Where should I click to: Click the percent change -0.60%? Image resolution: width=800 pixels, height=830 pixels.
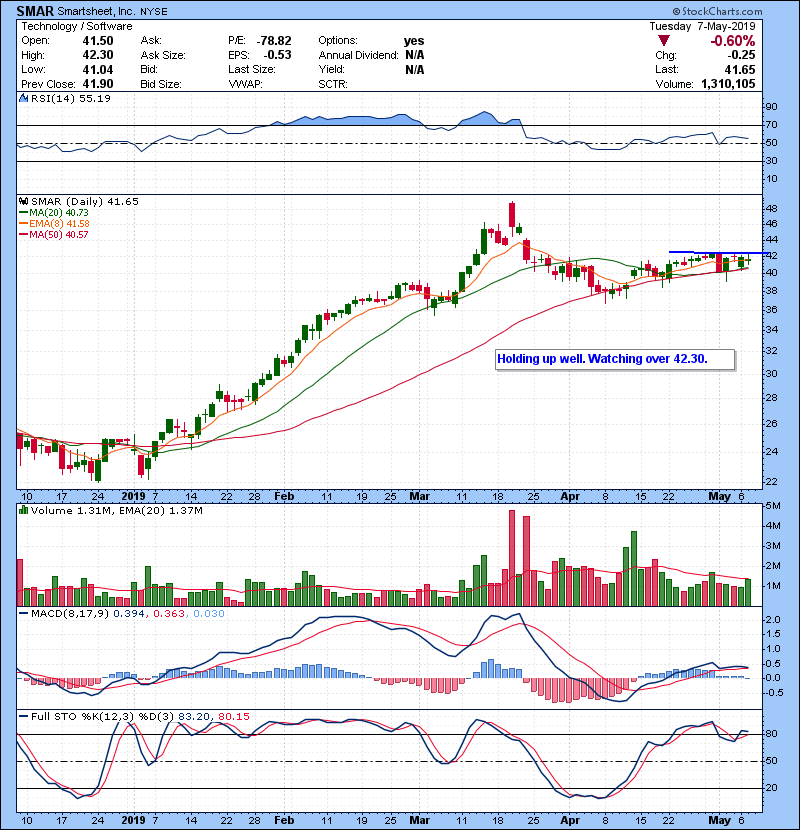coord(733,41)
